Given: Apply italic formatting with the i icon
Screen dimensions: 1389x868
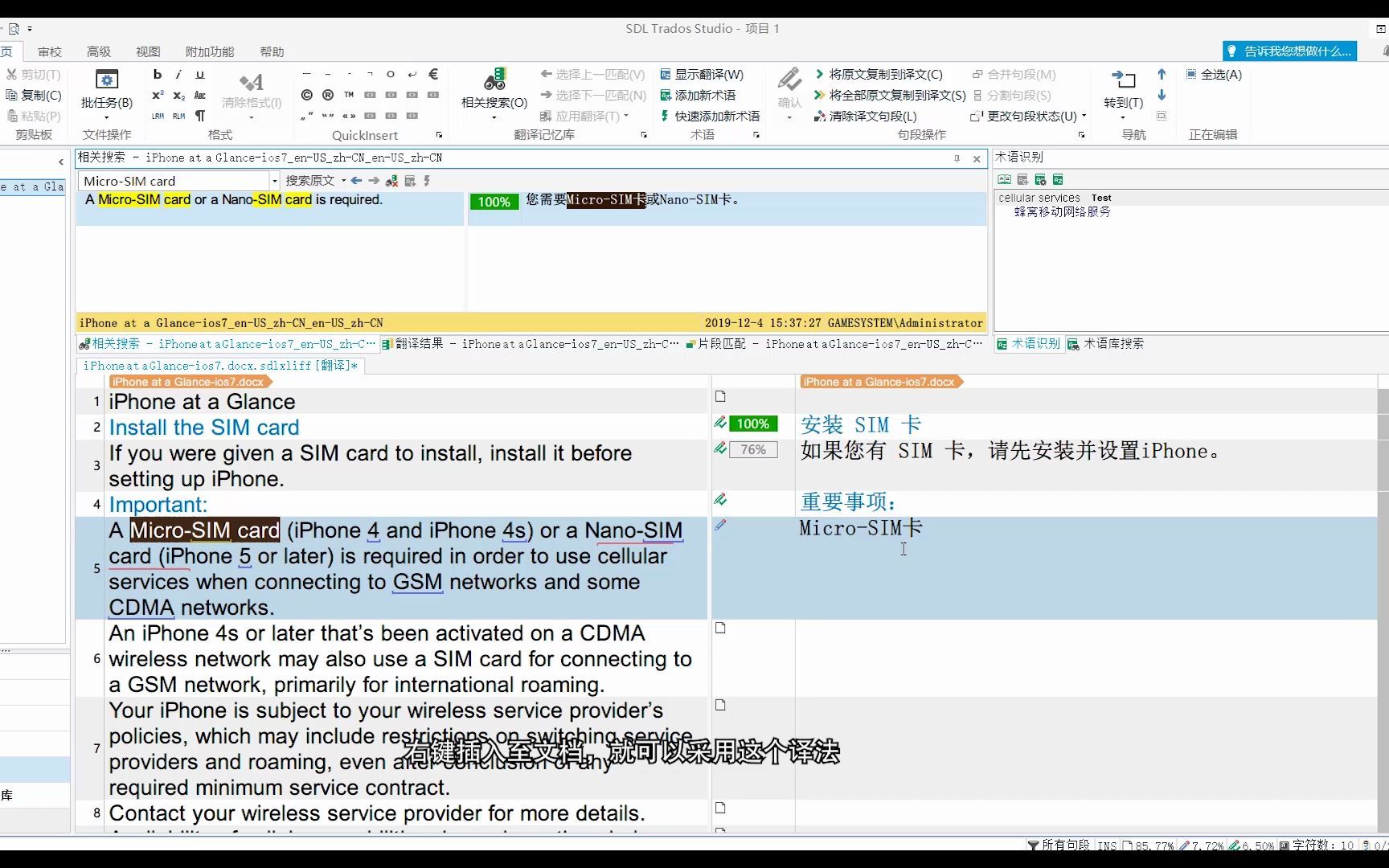Looking at the screenshot, I should pyautogui.click(x=178, y=74).
